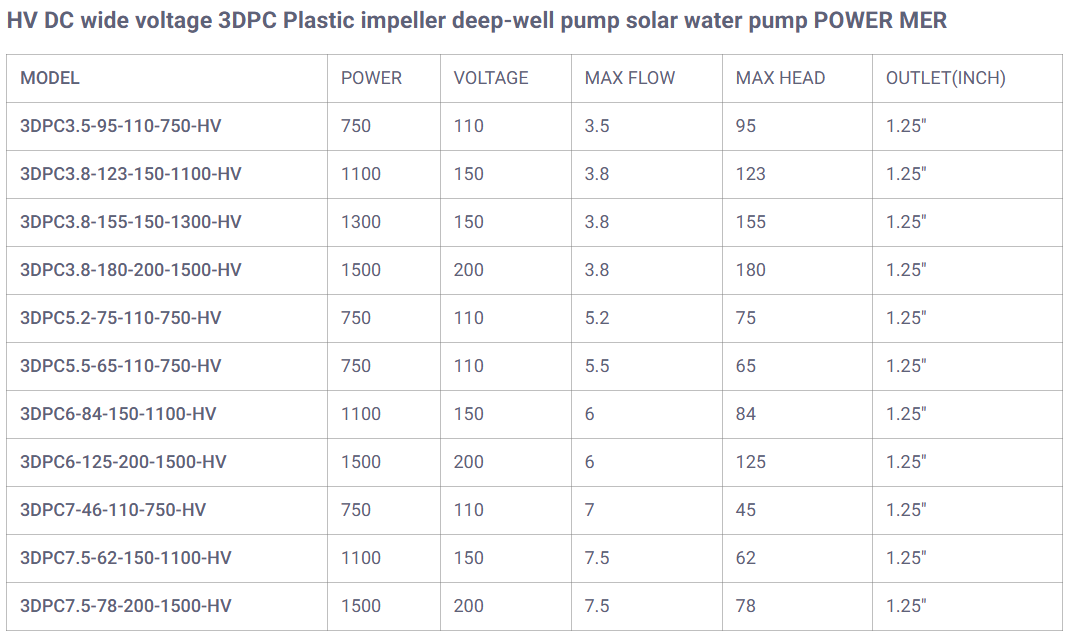Click the MODEL column header
Screen dimensions: 1078x641
50,78
